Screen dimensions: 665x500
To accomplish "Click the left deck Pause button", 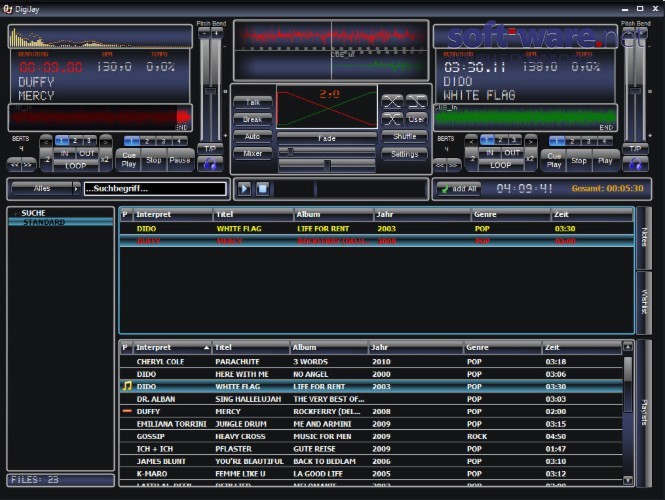I will coord(180,160).
